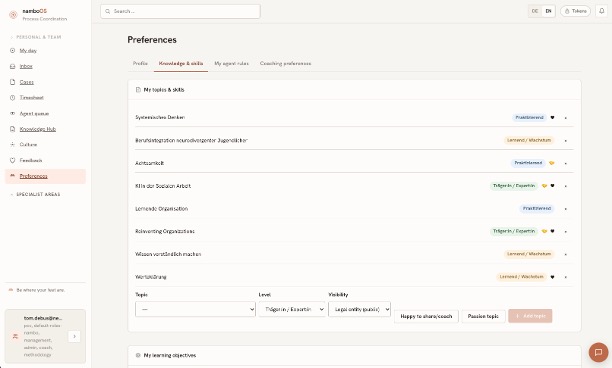Select the Knowledge & skills tab
612x368 pixels.
[x=181, y=63]
